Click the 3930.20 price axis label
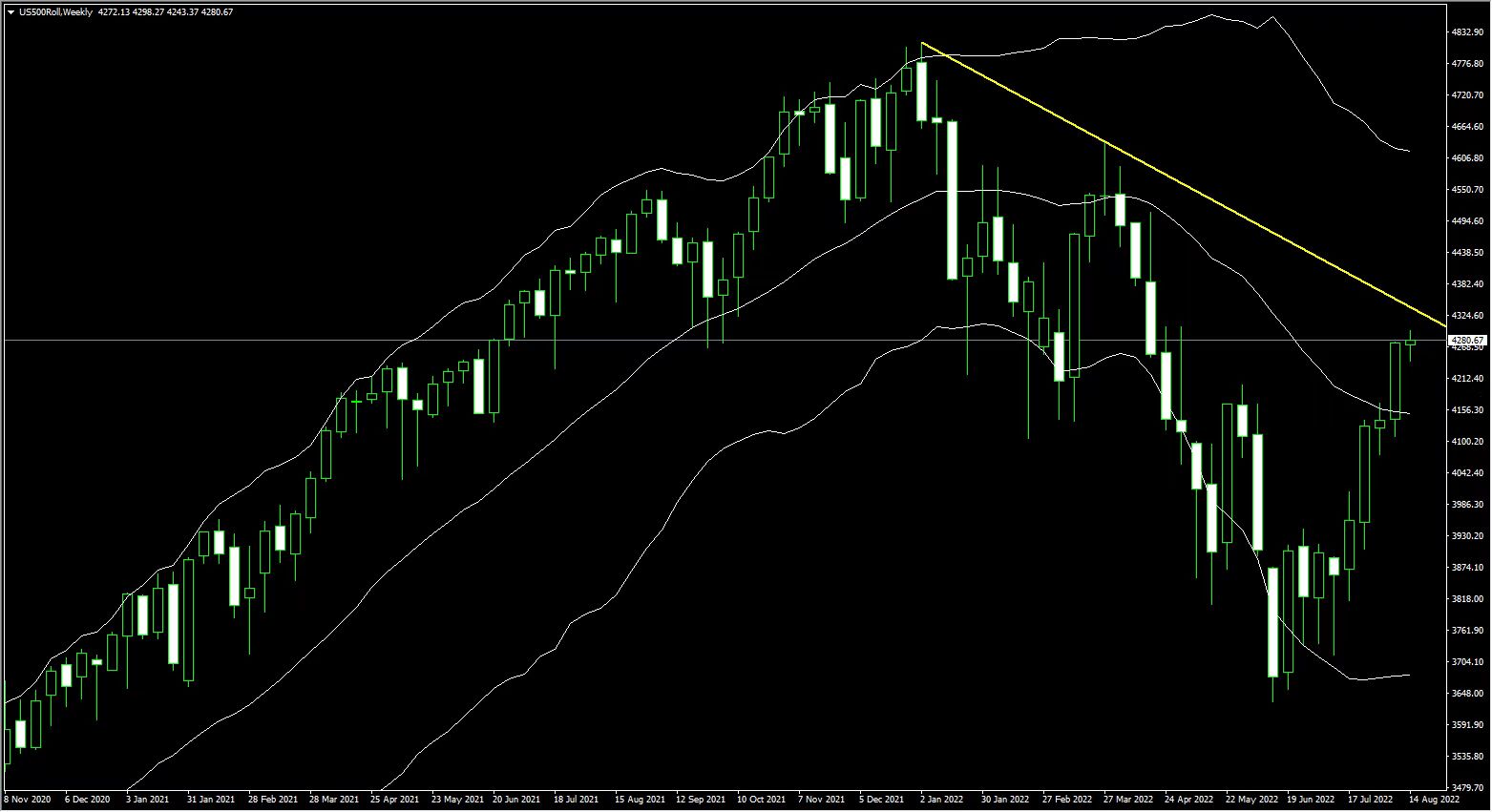Viewport: 1492px width, 812px height. [1465, 536]
